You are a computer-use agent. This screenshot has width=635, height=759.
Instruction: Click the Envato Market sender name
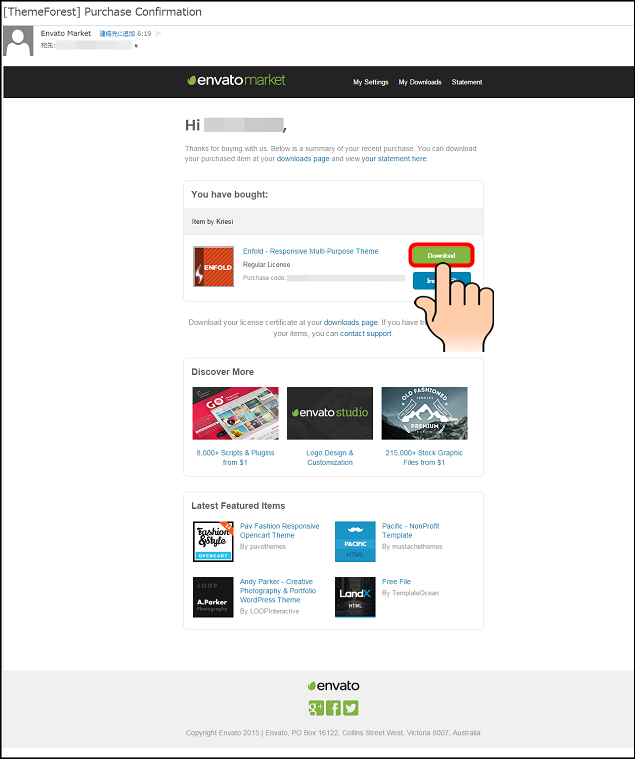(x=66, y=33)
